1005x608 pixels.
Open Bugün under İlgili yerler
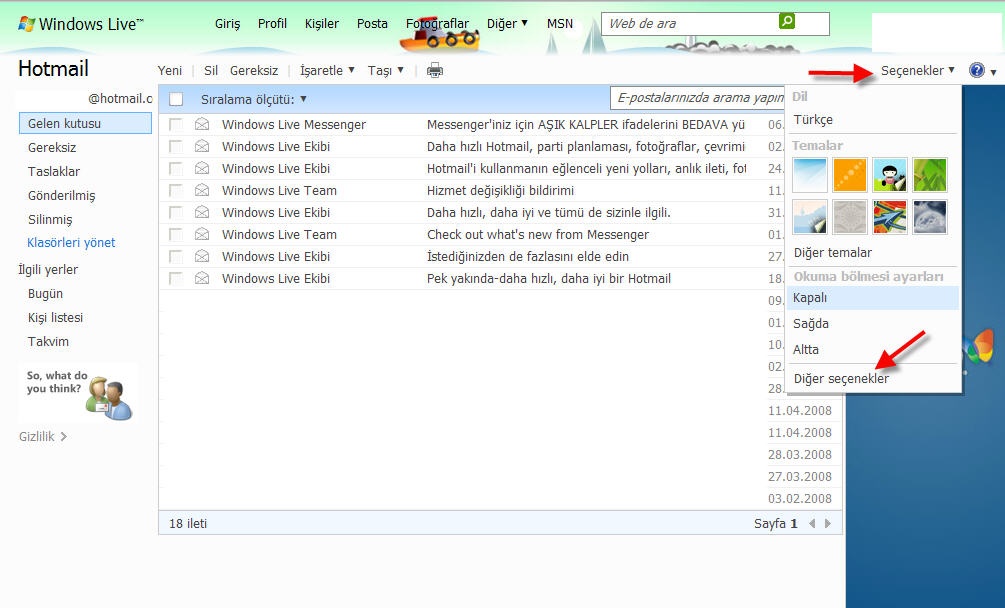[x=46, y=293]
